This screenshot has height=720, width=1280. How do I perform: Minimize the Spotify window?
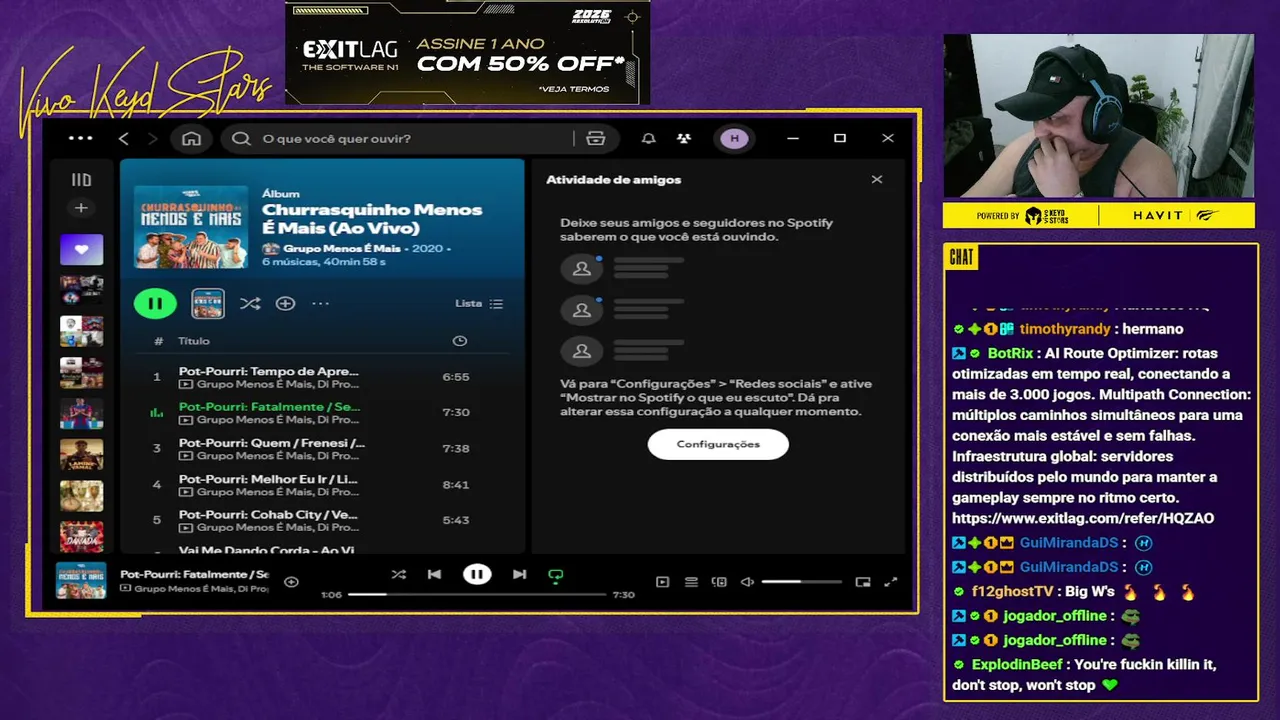point(793,138)
